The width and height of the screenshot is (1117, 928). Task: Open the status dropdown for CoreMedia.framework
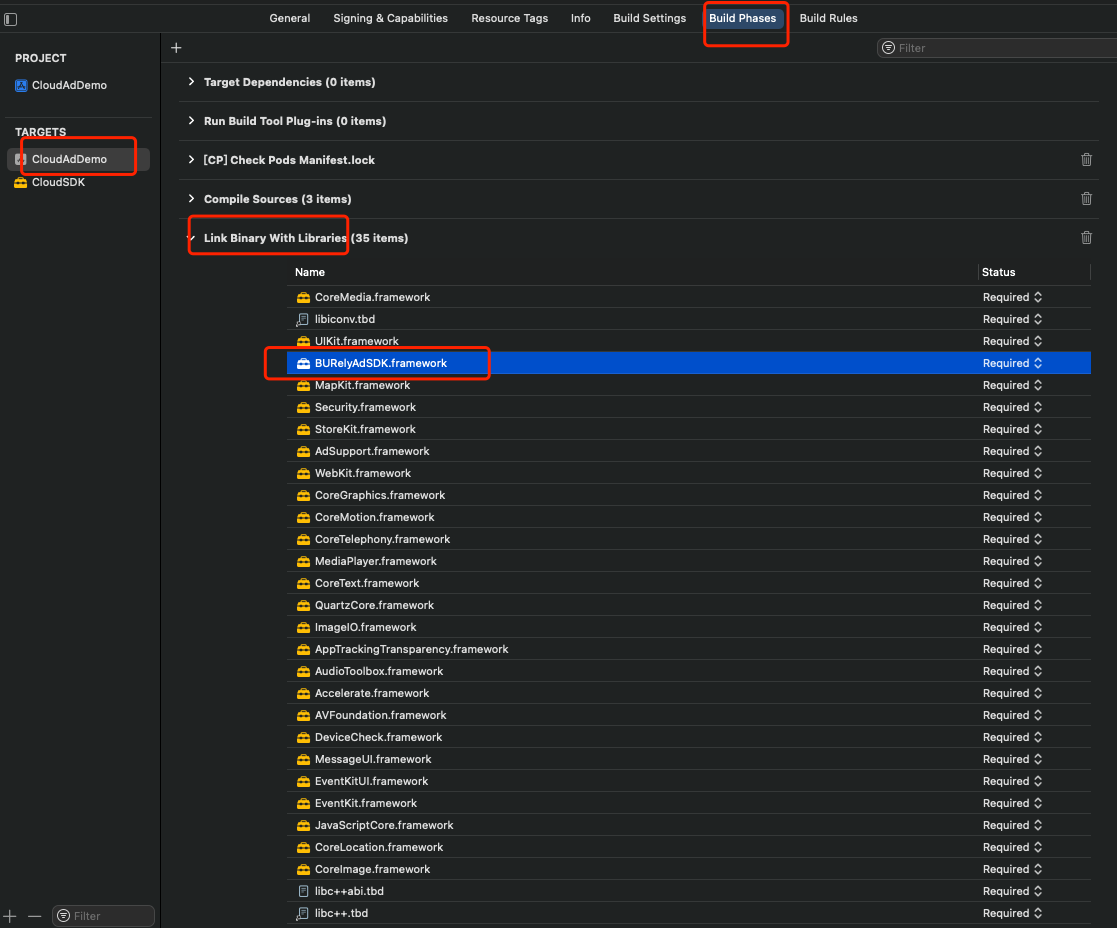pyautogui.click(x=1012, y=298)
